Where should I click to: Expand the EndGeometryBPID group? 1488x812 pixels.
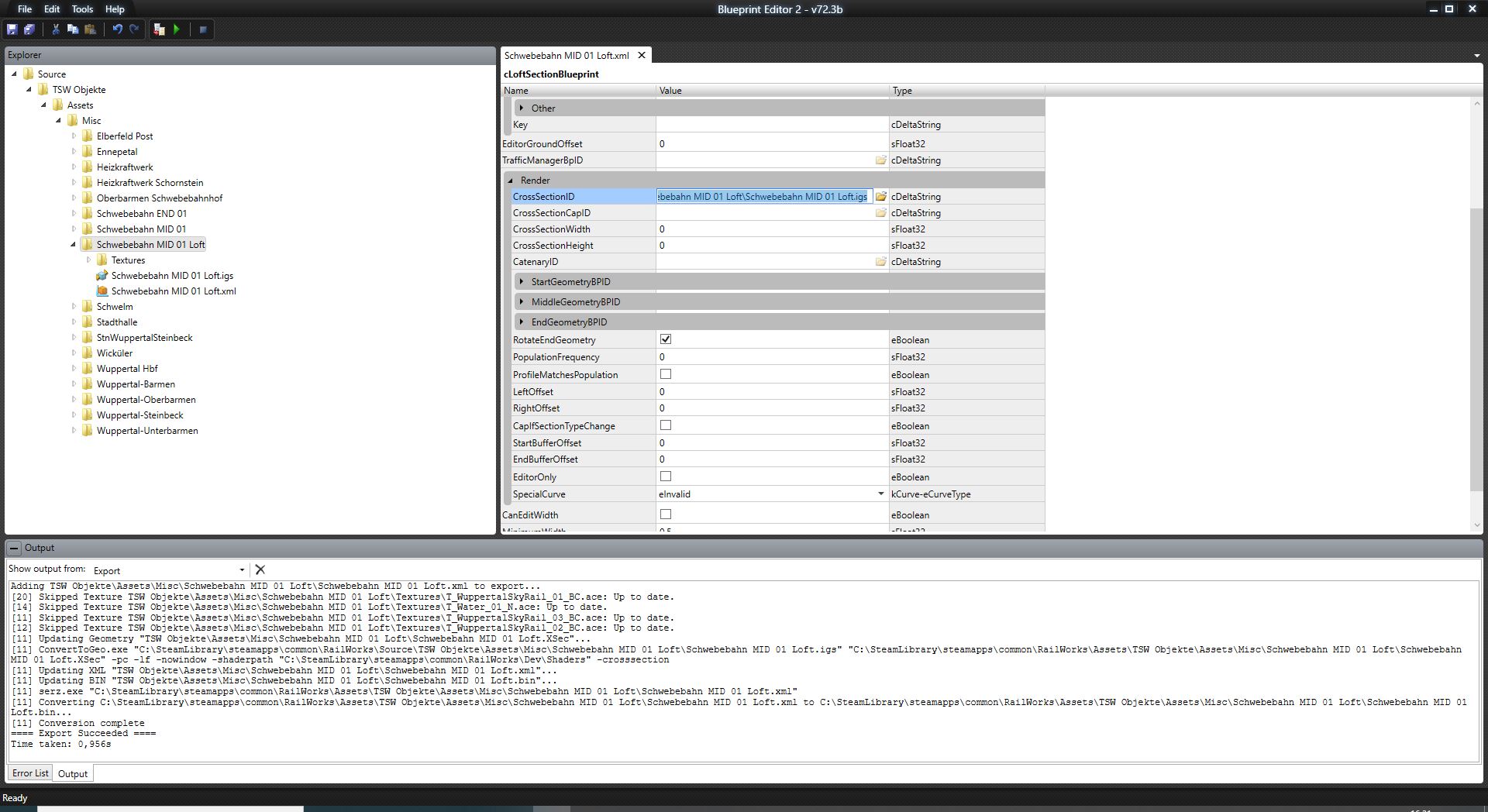(x=522, y=322)
